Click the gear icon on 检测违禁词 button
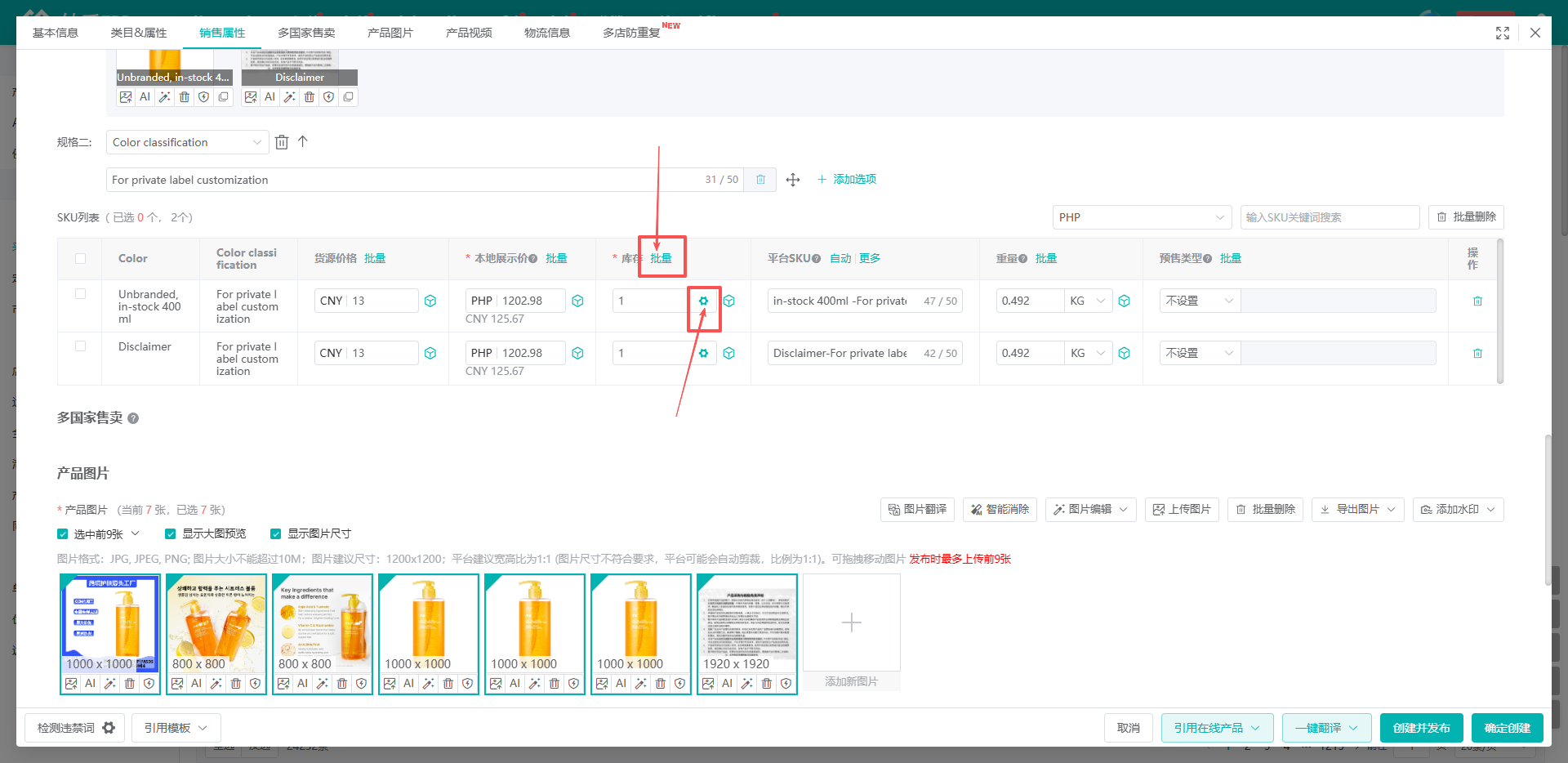1568x763 pixels. (x=109, y=728)
